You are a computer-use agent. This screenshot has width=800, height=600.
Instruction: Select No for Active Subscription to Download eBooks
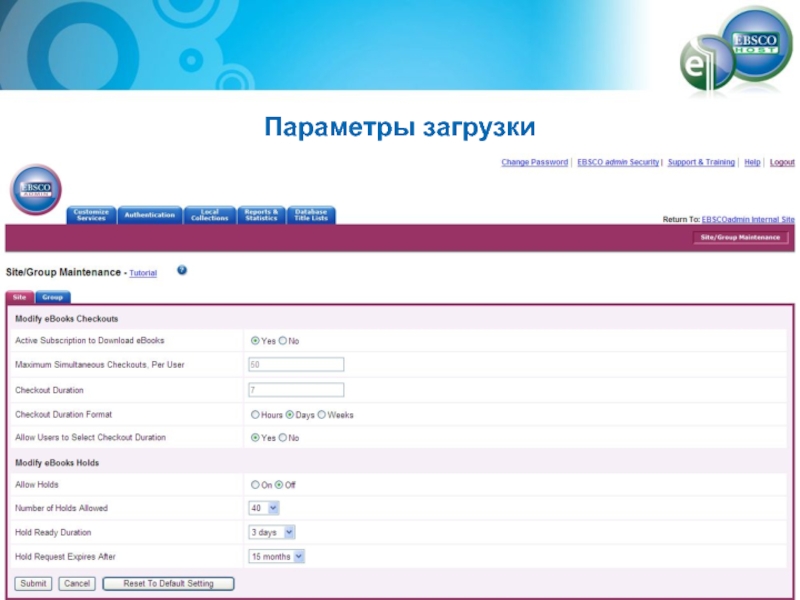283,341
